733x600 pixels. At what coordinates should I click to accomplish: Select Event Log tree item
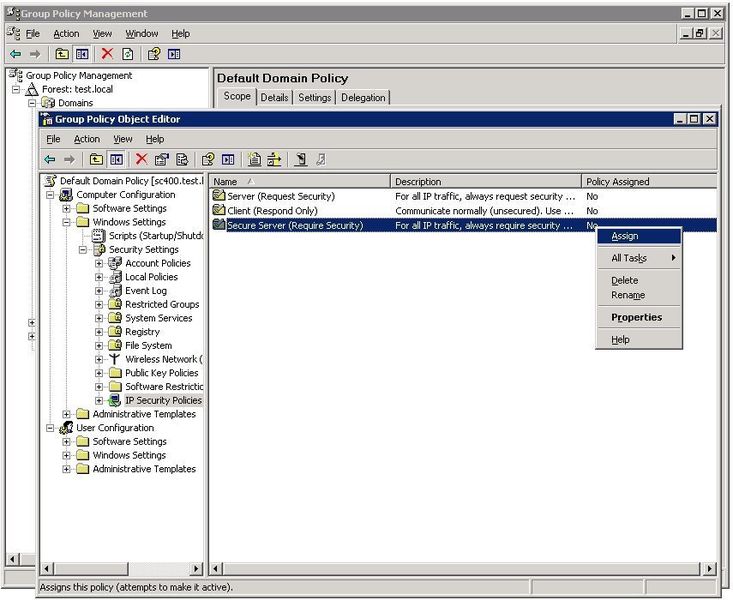tap(146, 291)
